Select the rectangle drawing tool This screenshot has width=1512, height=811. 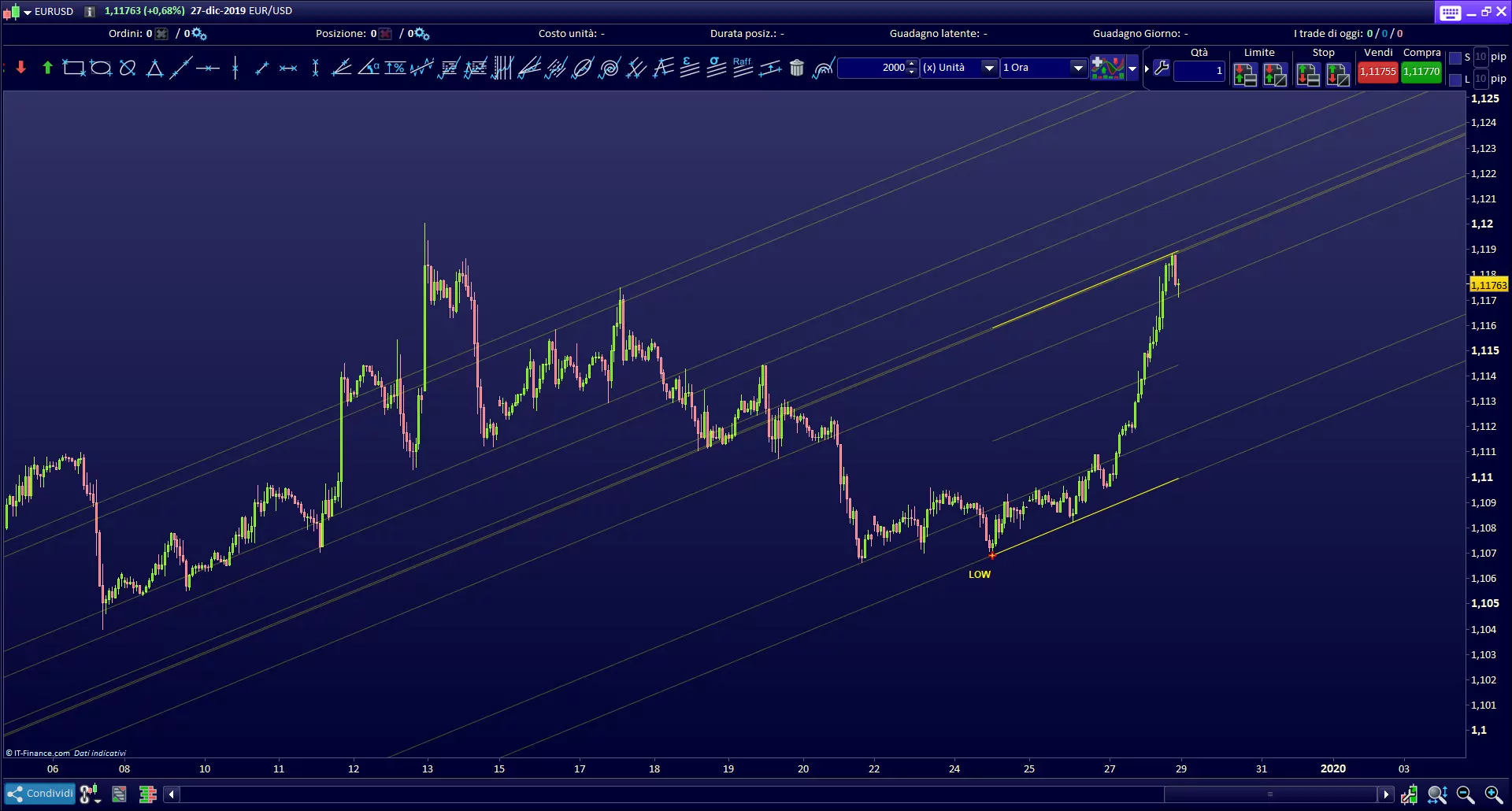click(74, 68)
